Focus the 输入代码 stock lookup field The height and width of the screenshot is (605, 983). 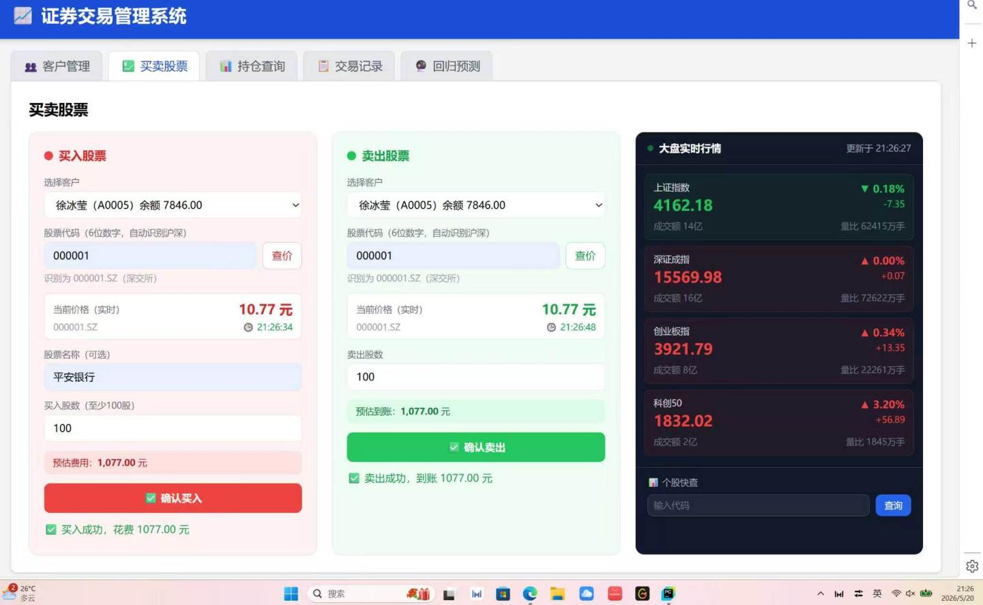[758, 505]
